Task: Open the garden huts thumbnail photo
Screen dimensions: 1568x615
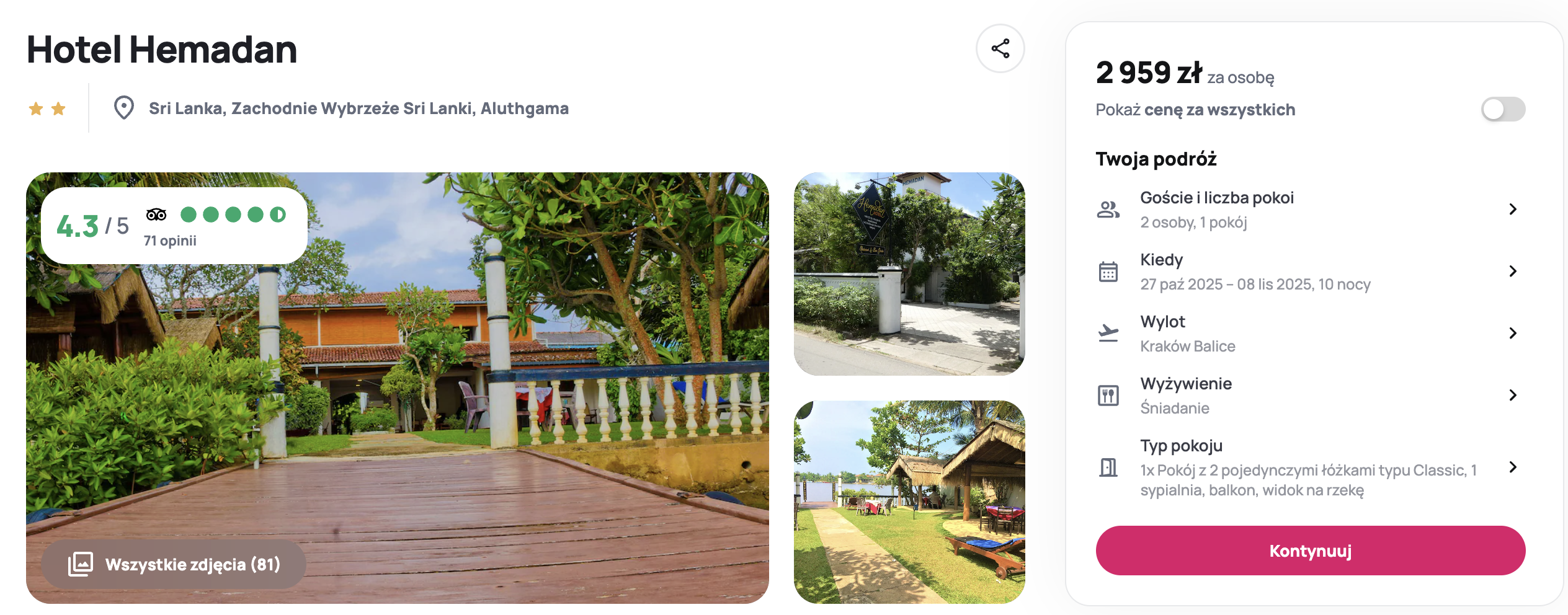Action: pyautogui.click(x=909, y=502)
